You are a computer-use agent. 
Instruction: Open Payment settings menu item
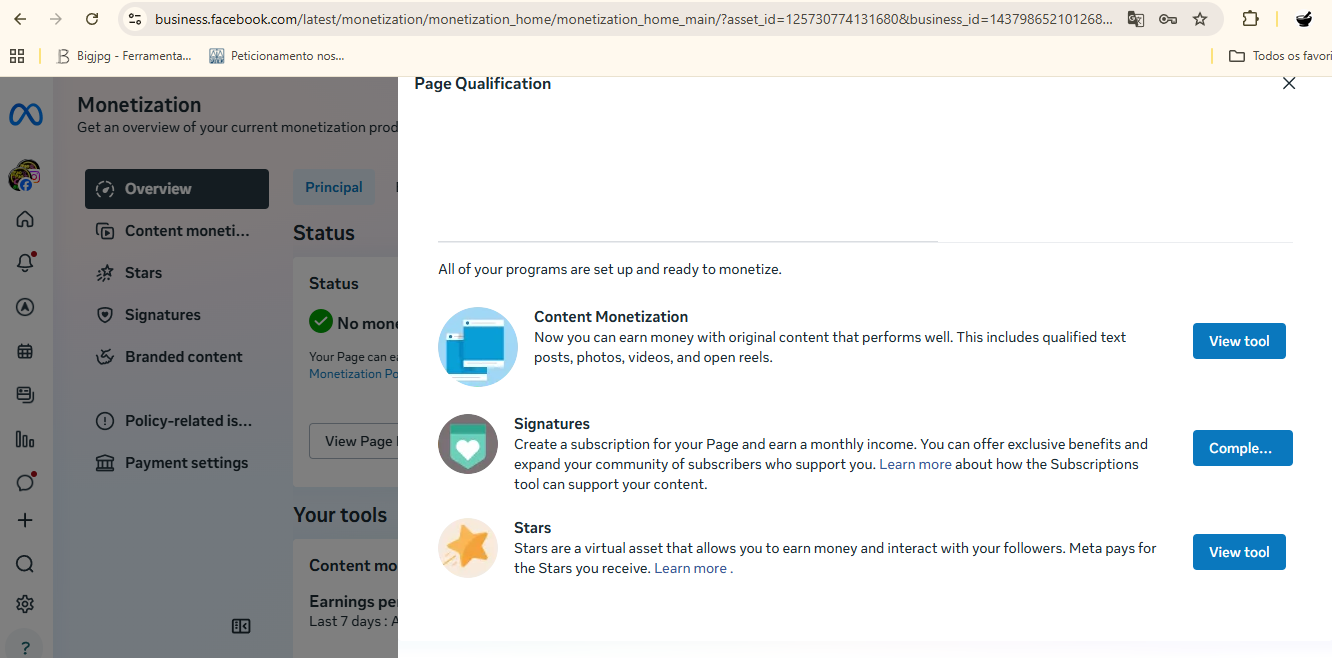pos(186,463)
